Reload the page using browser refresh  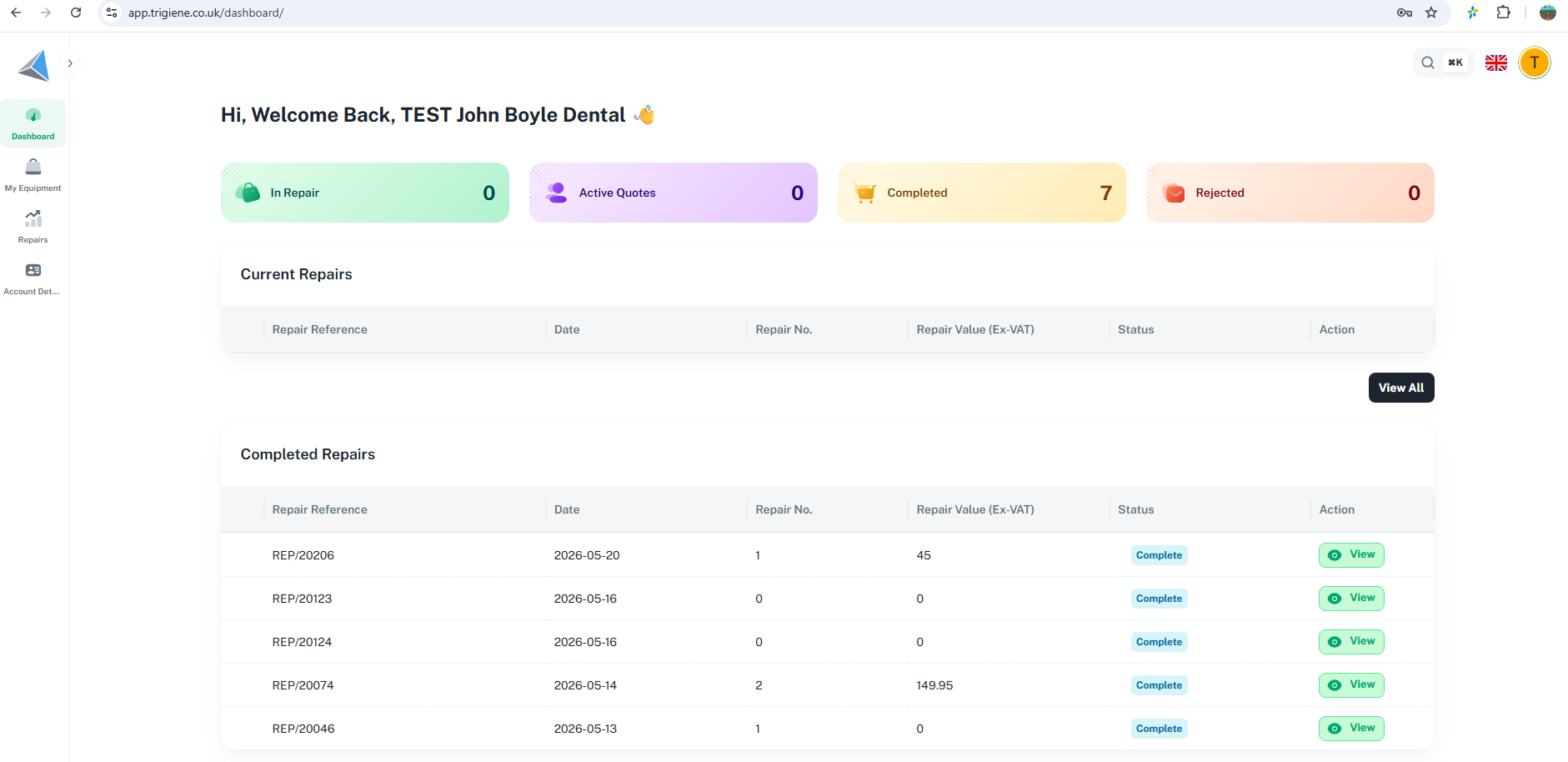[x=76, y=13]
